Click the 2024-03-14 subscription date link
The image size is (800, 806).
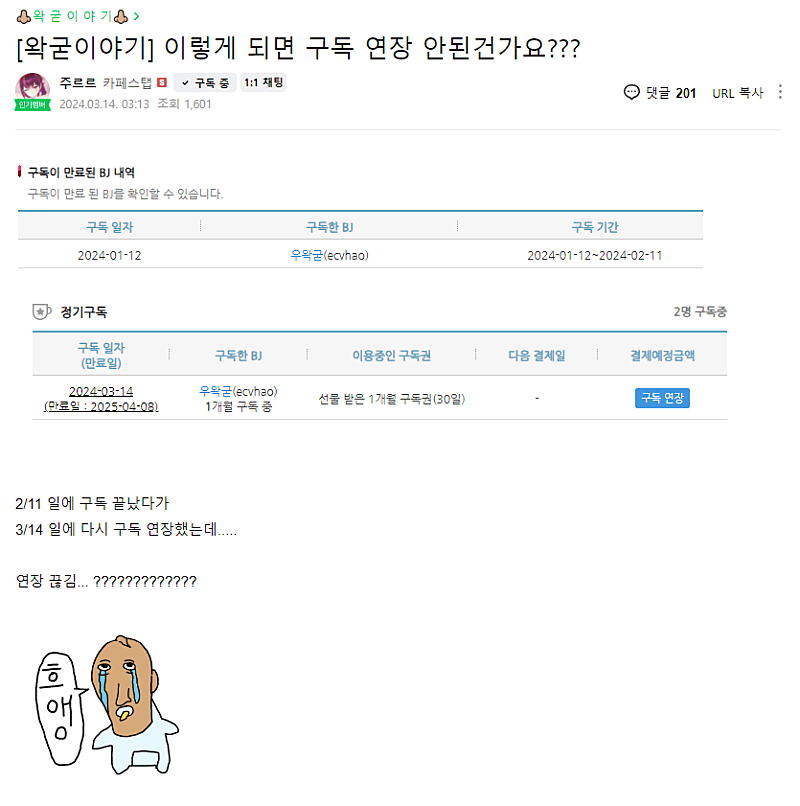point(101,391)
